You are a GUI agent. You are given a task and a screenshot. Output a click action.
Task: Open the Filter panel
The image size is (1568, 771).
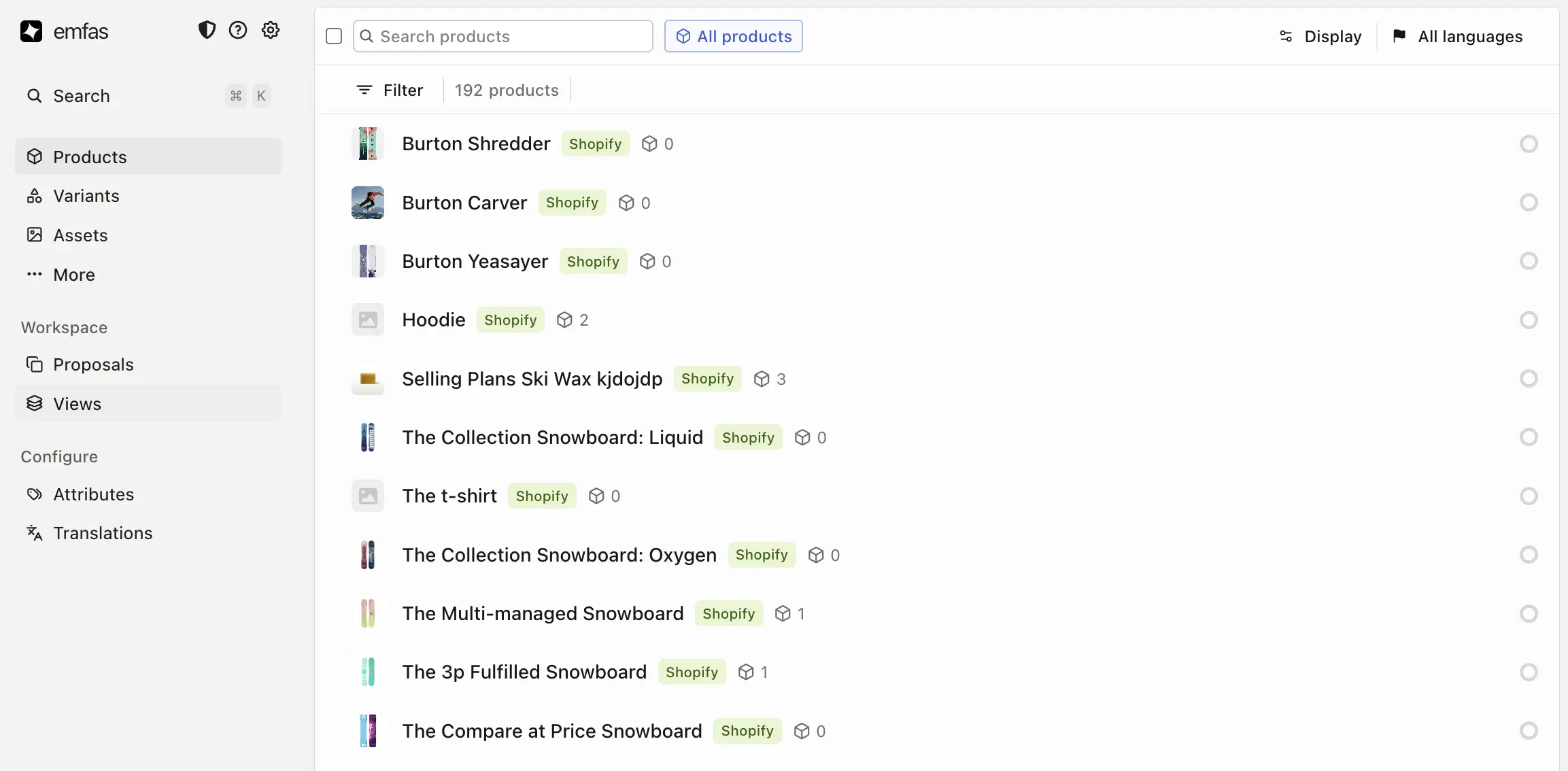pos(390,89)
